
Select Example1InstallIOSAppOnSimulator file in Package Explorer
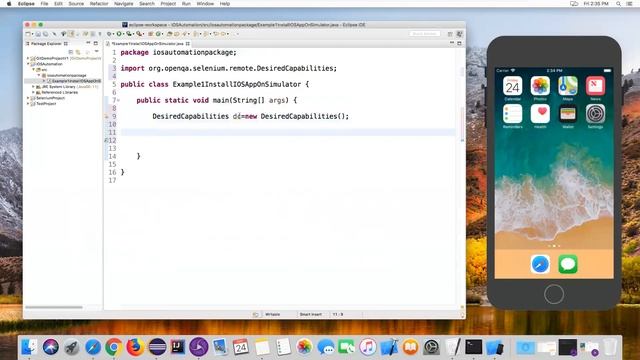tap(73, 81)
